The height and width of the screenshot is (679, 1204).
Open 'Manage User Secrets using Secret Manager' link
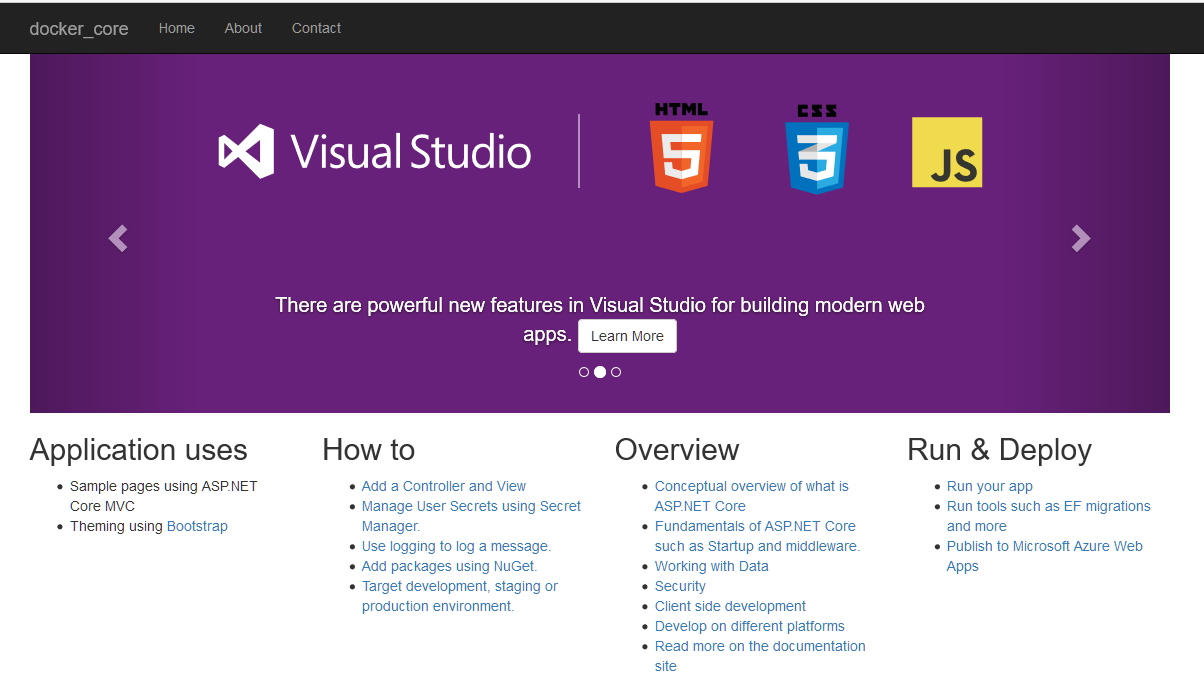(471, 516)
